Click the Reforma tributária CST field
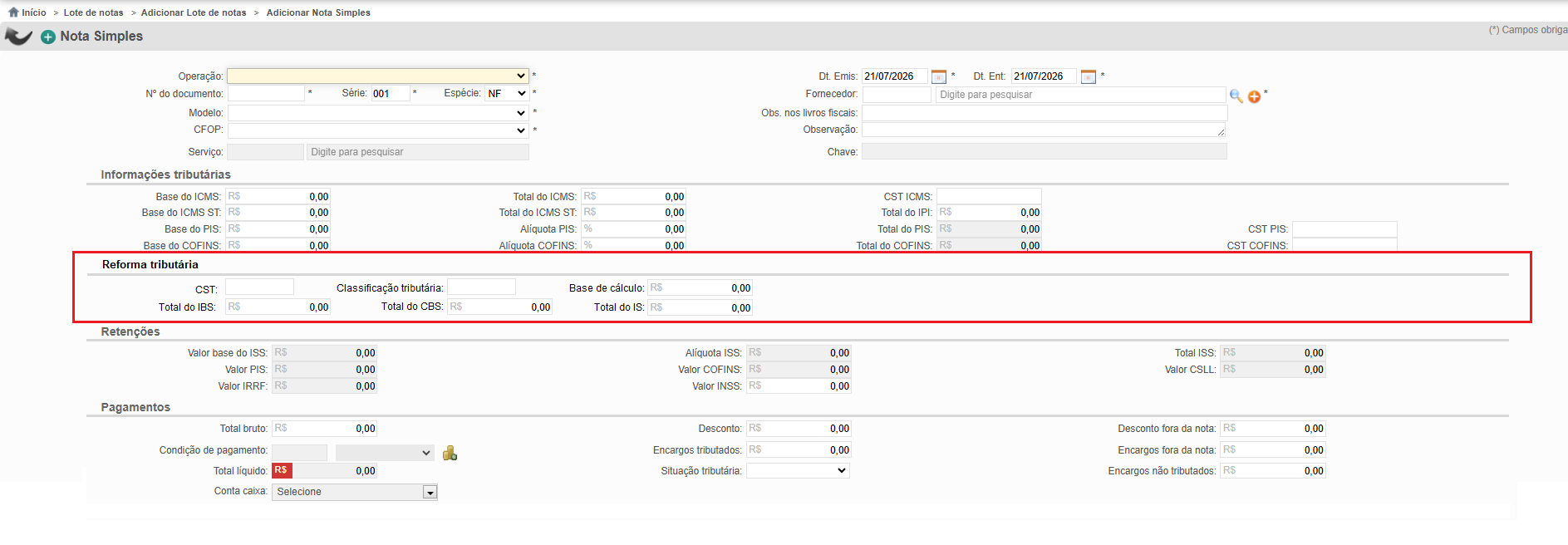 point(259,287)
